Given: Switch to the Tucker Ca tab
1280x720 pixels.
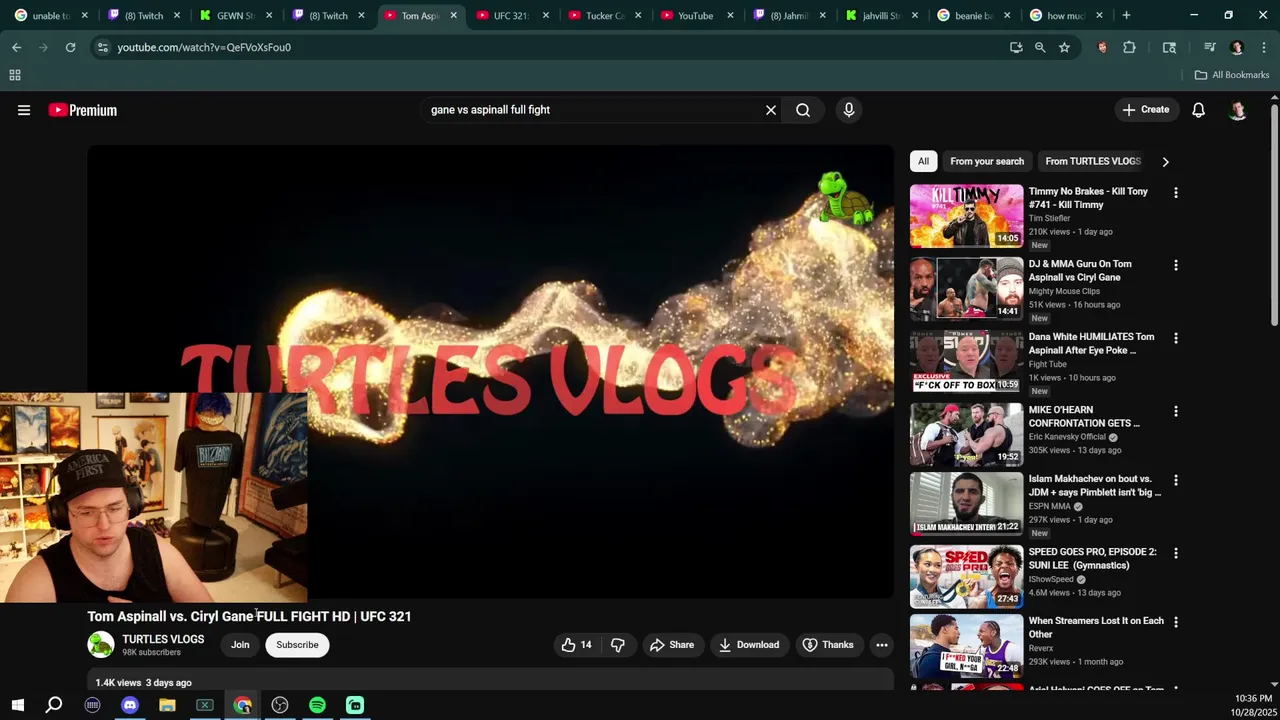Looking at the screenshot, I should (x=604, y=15).
